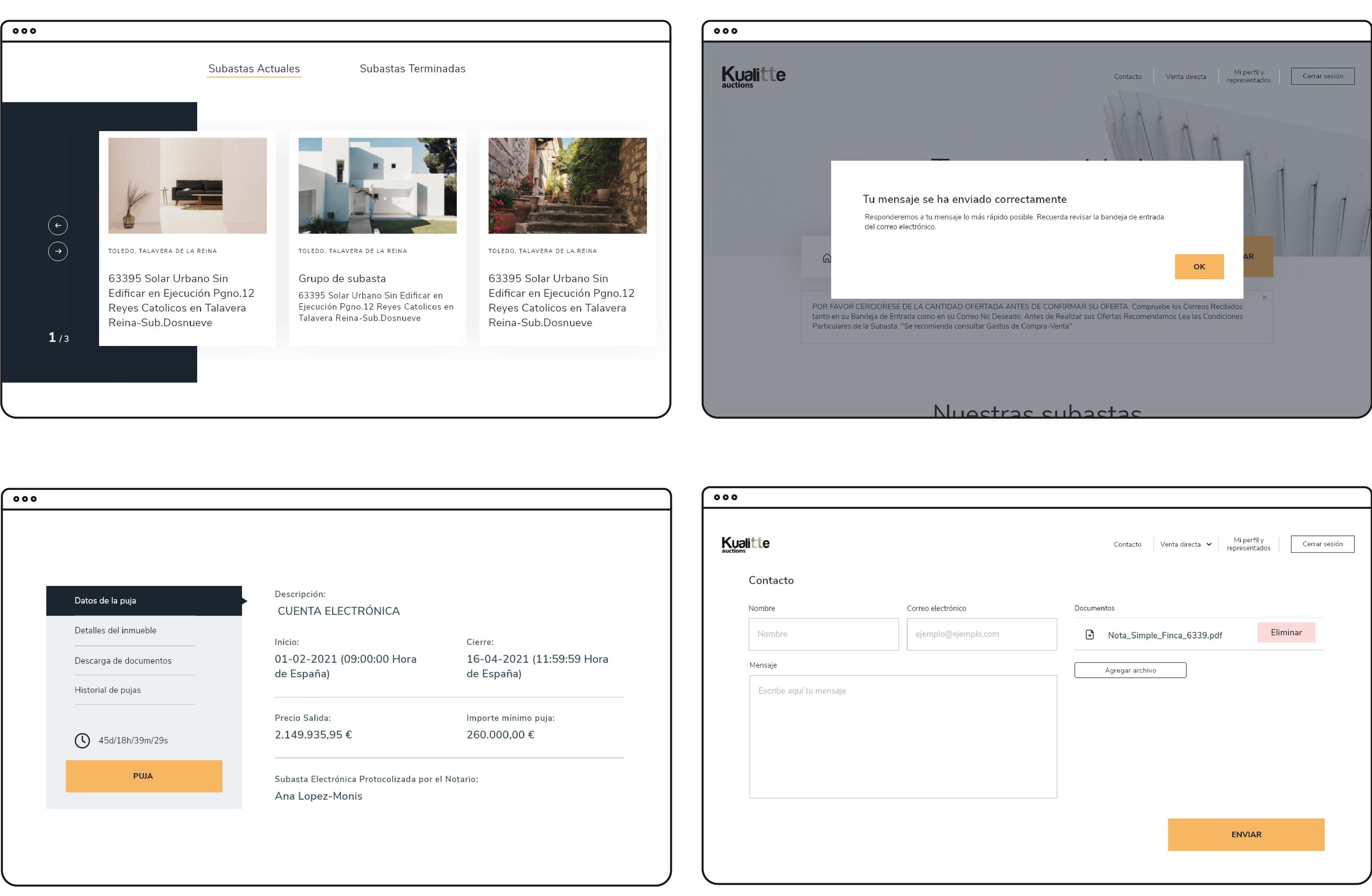Confirm the sent-message dialog with OK

click(x=1199, y=266)
